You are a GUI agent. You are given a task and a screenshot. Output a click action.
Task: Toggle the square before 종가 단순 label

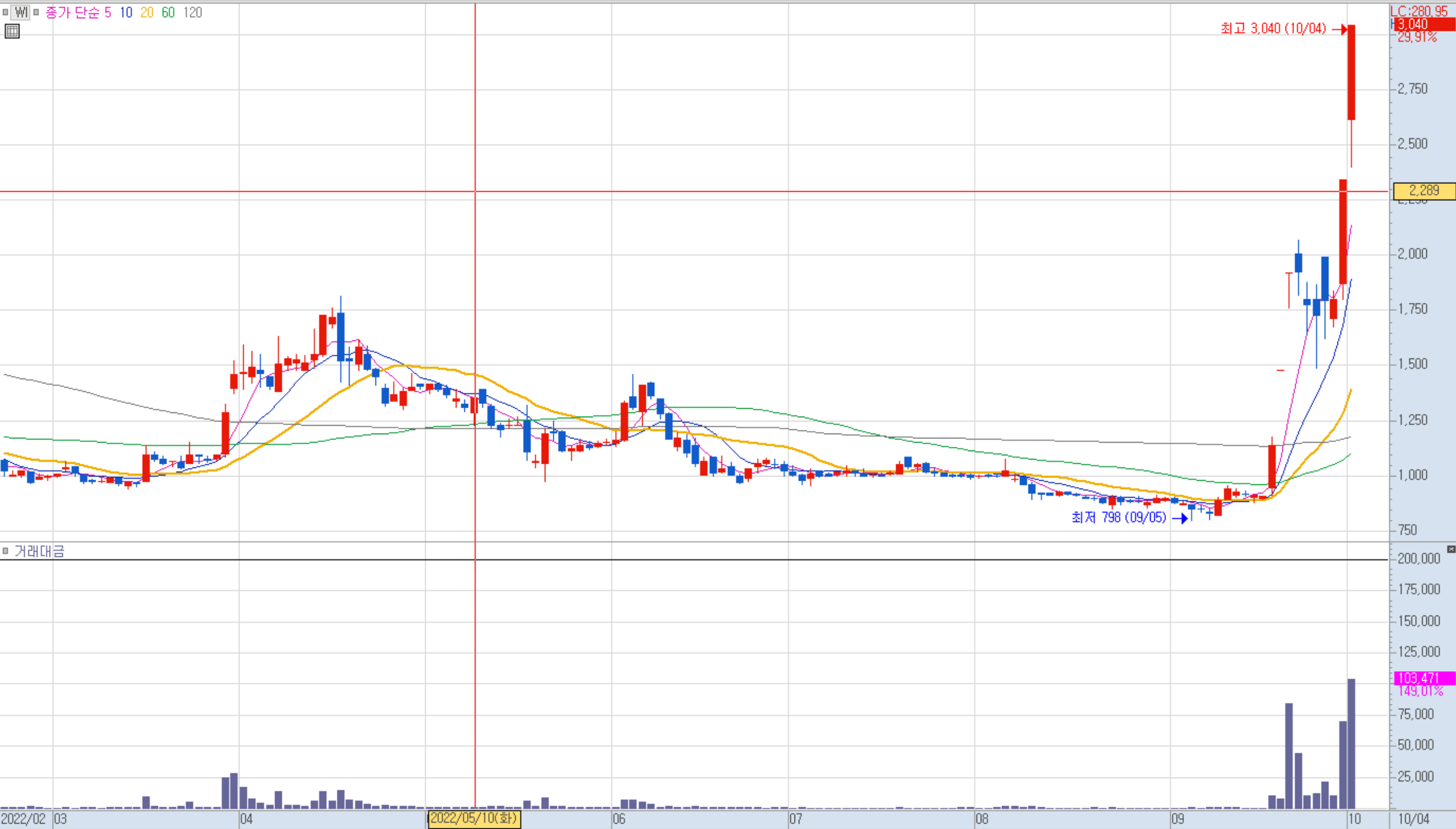pyautogui.click(x=36, y=12)
